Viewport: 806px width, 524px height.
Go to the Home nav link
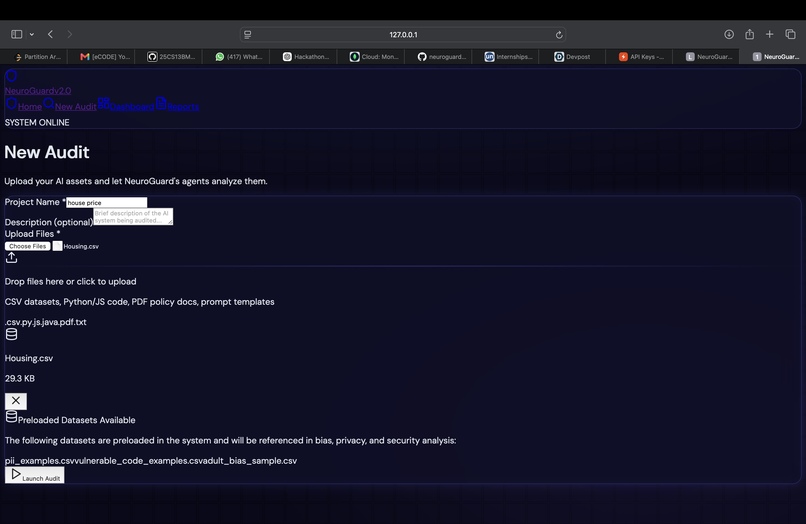pos(30,106)
